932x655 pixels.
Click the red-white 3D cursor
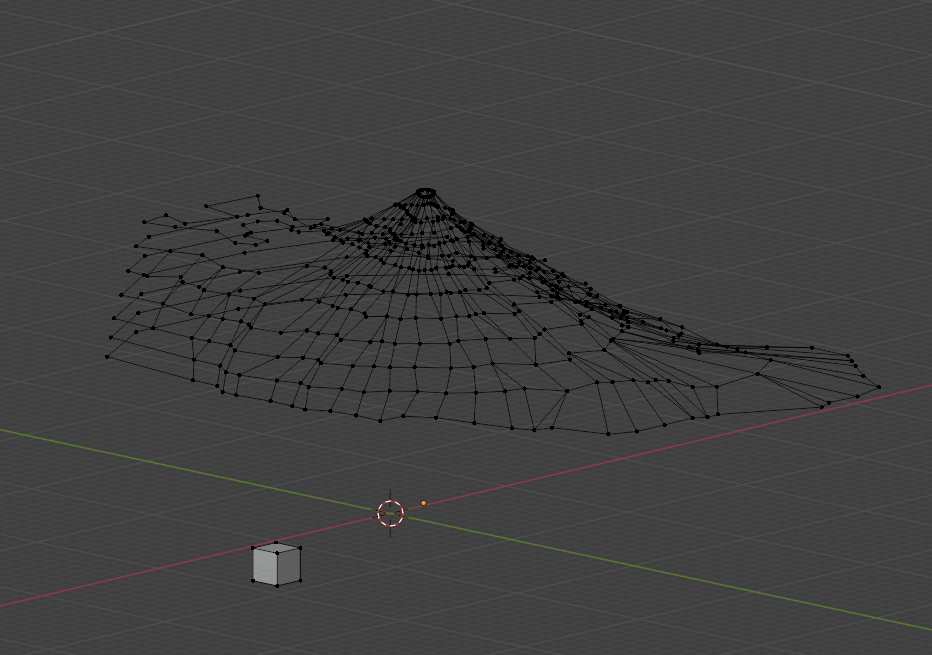390,513
